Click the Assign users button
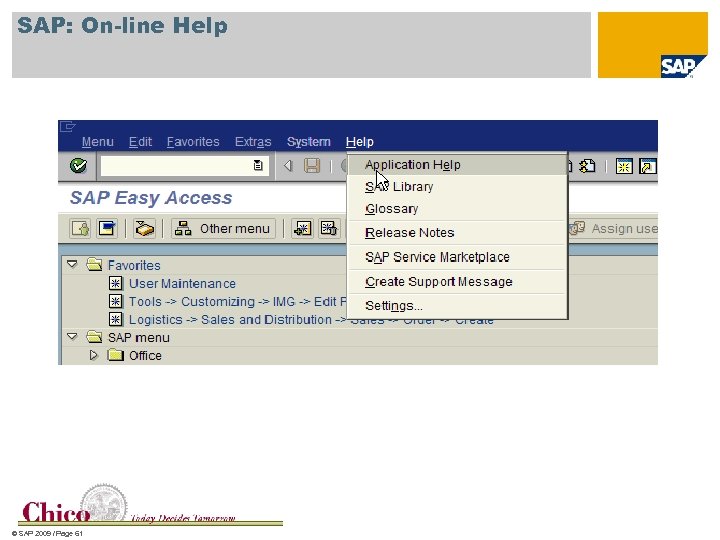720x540 pixels. [x=613, y=228]
